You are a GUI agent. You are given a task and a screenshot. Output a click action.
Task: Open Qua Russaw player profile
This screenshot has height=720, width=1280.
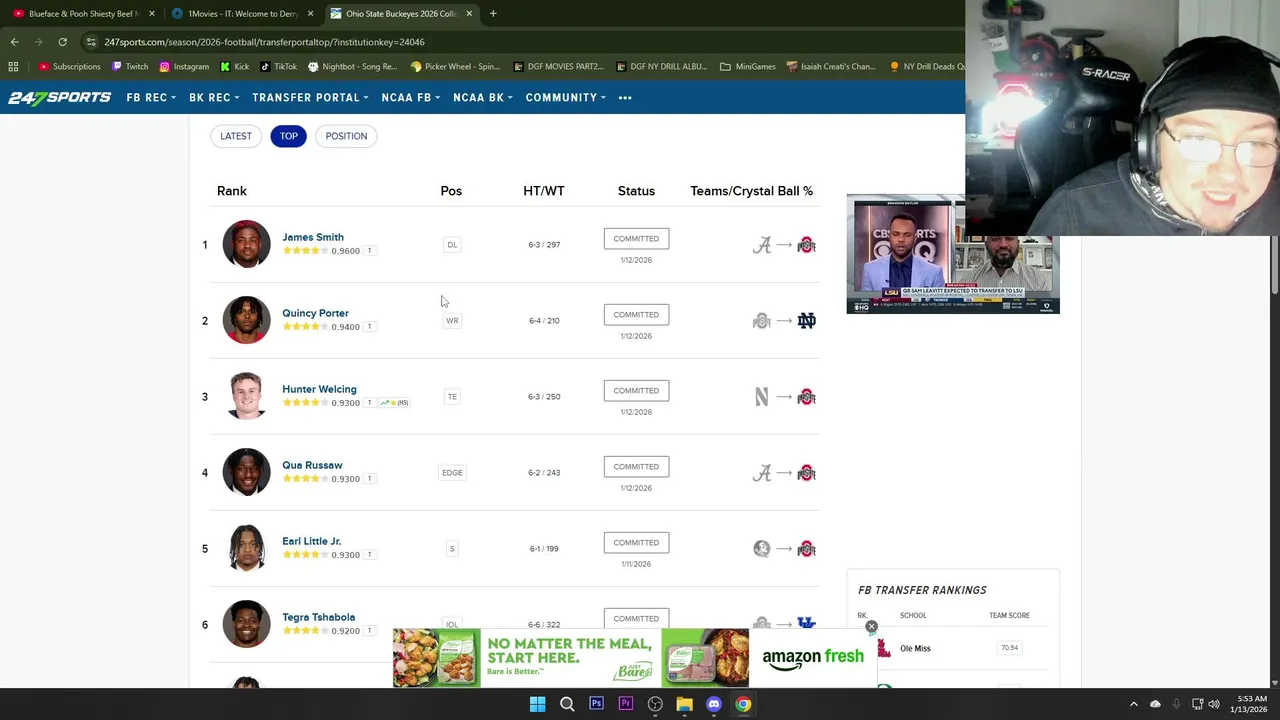(x=312, y=465)
